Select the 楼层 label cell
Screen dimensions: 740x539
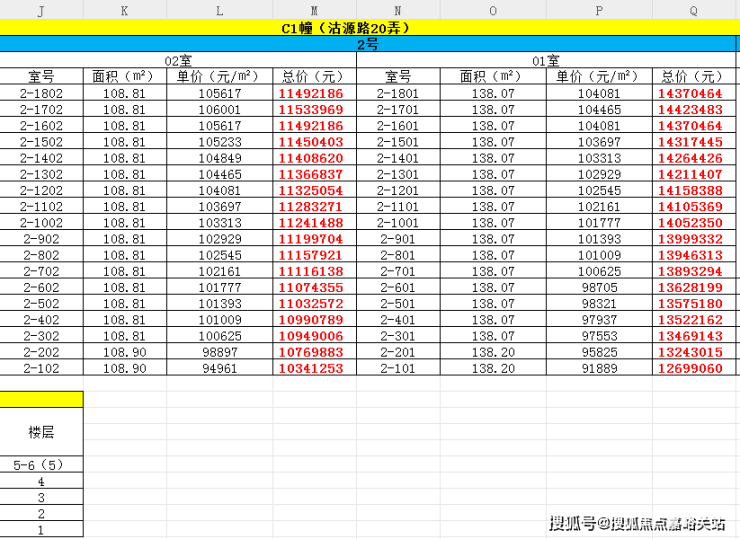click(41, 431)
